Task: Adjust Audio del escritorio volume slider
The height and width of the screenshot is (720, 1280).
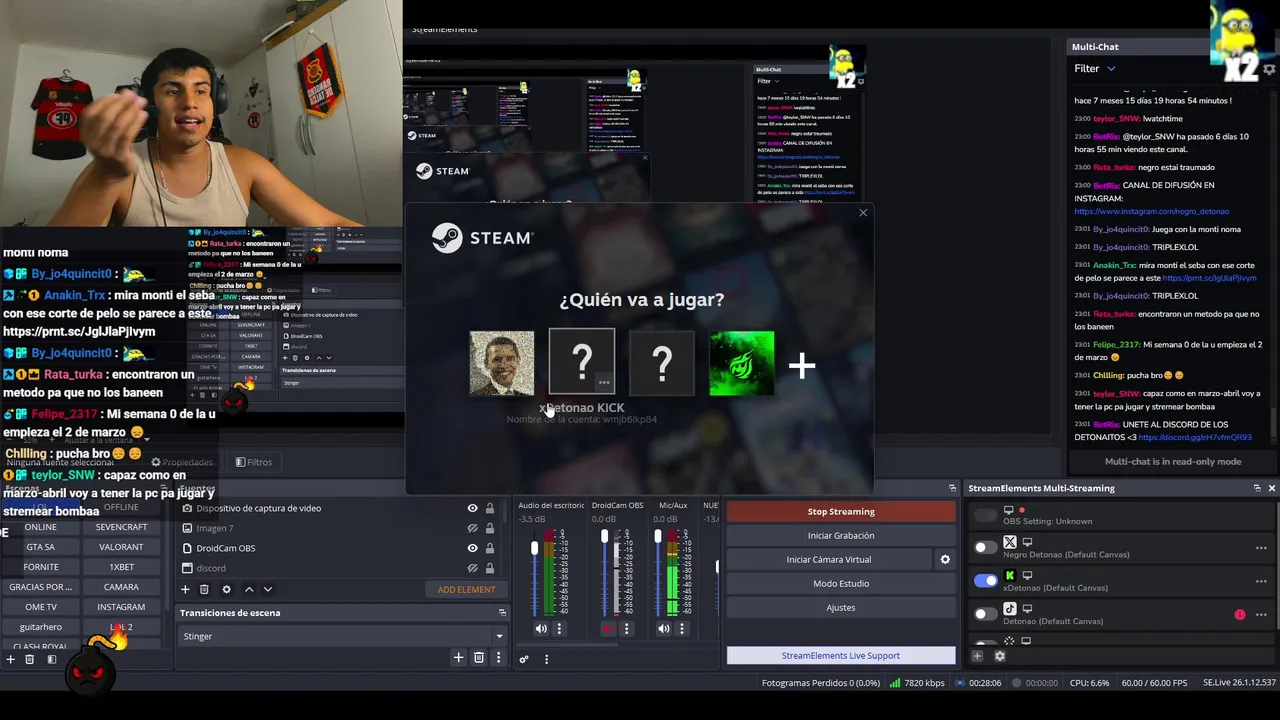Action: pos(534,549)
